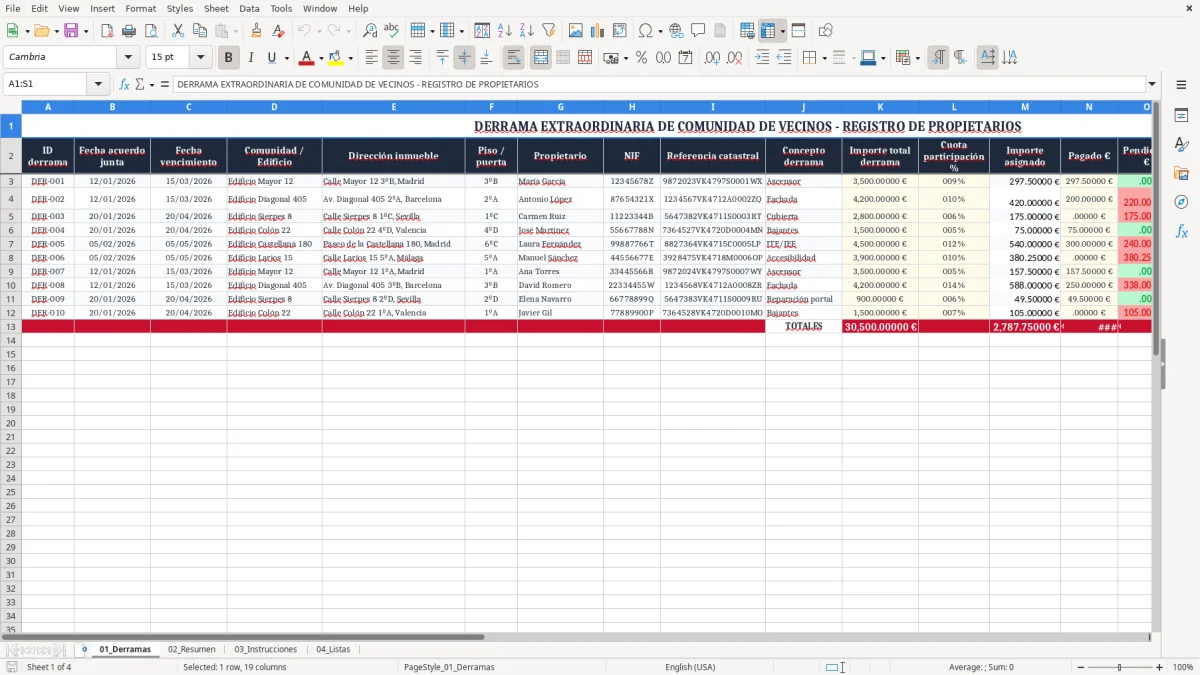Viewport: 1200px width, 675px height.
Task: Toggle Italic formatting
Action: click(x=251, y=57)
